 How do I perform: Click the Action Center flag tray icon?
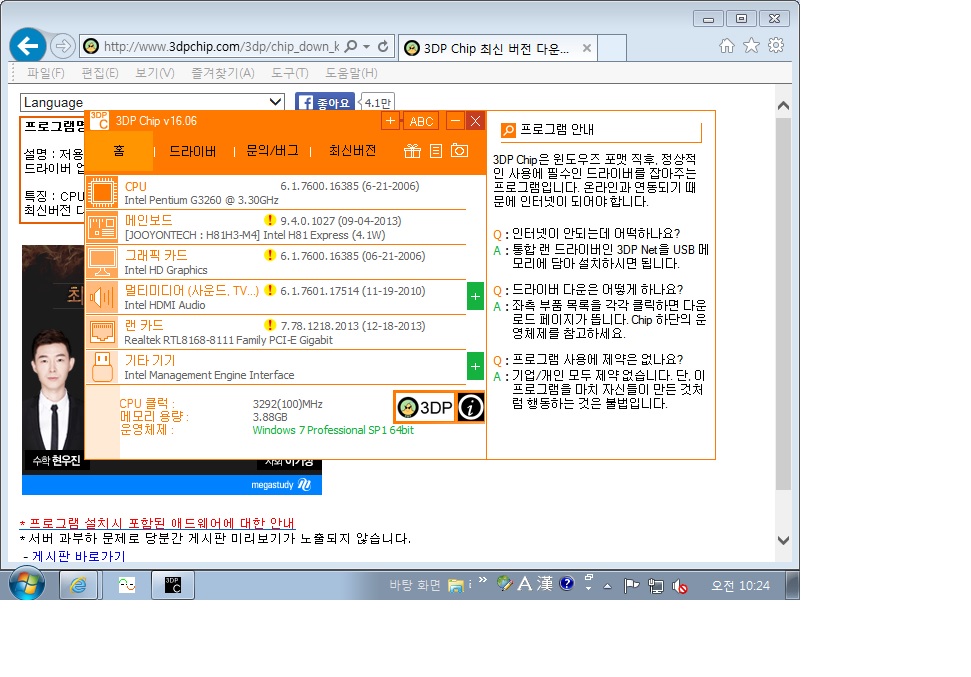tap(631, 585)
